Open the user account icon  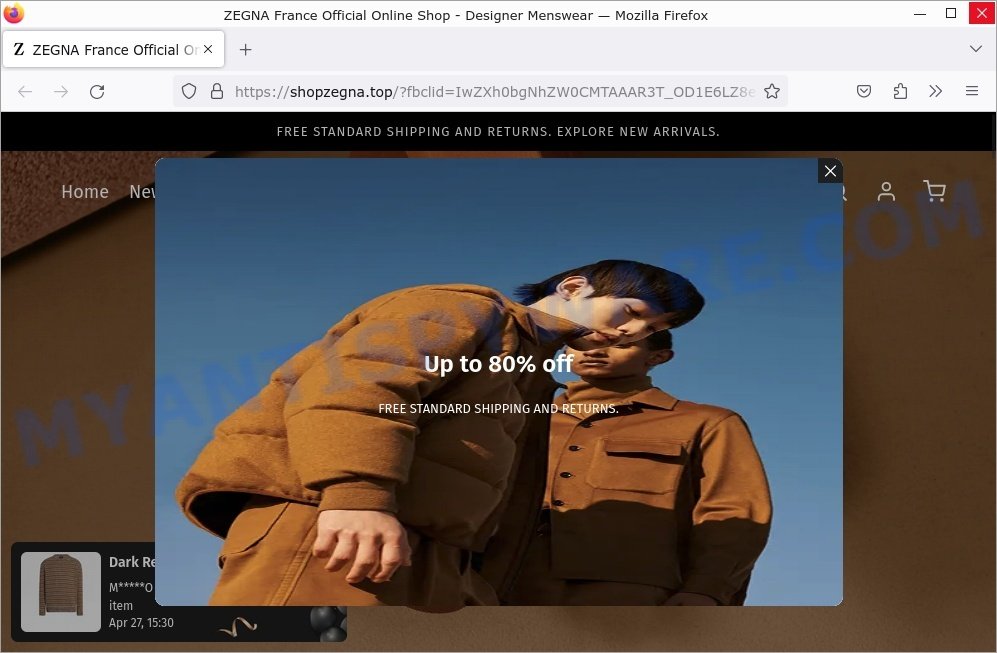tap(886, 191)
